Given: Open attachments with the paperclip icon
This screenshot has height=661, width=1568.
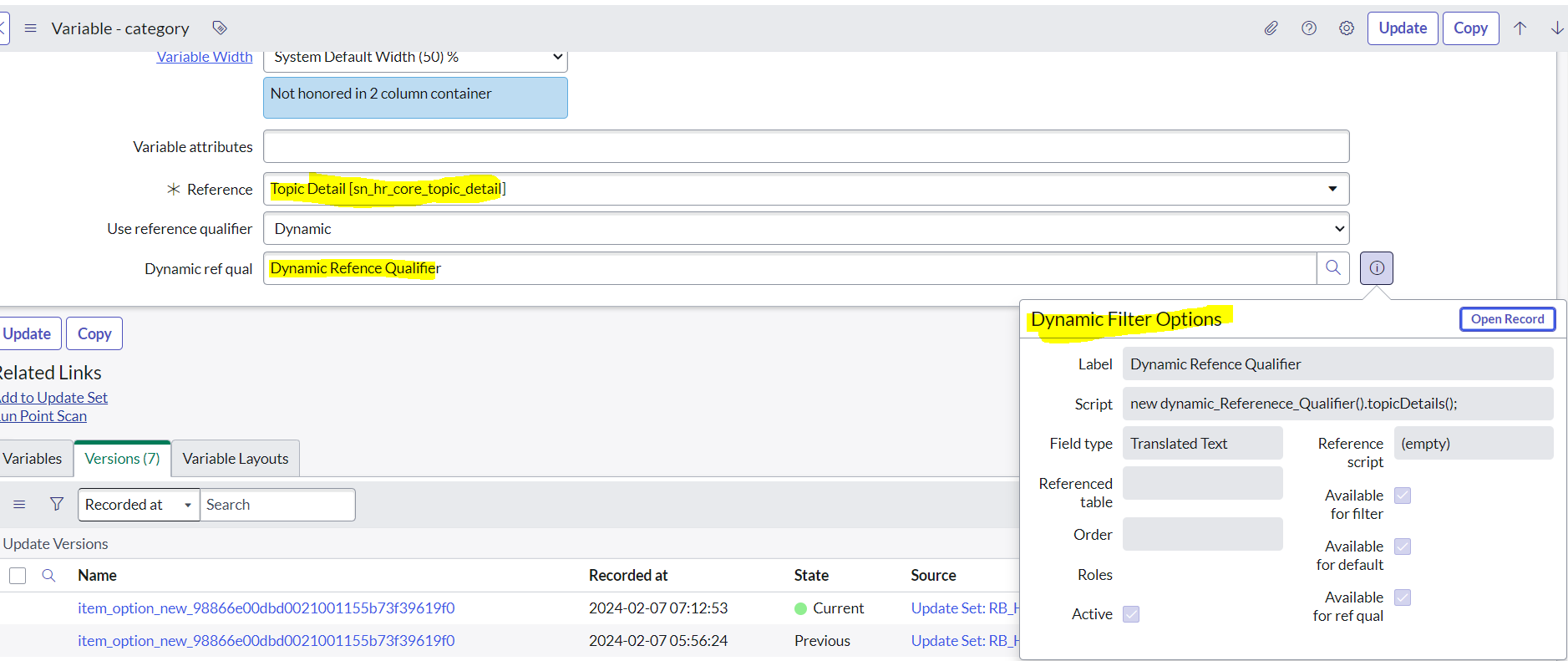Looking at the screenshot, I should coord(1271,28).
